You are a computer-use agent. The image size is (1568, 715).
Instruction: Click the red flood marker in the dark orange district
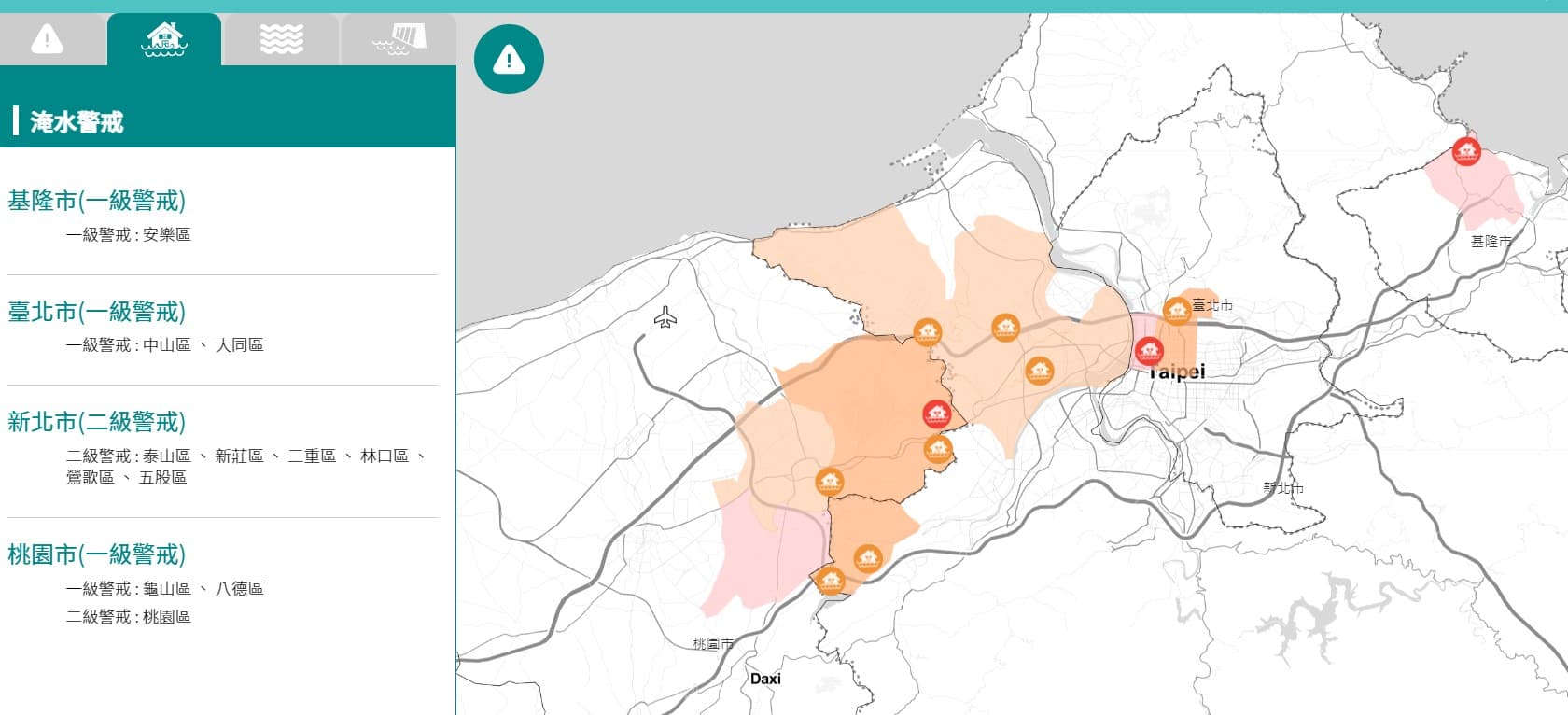coord(937,414)
